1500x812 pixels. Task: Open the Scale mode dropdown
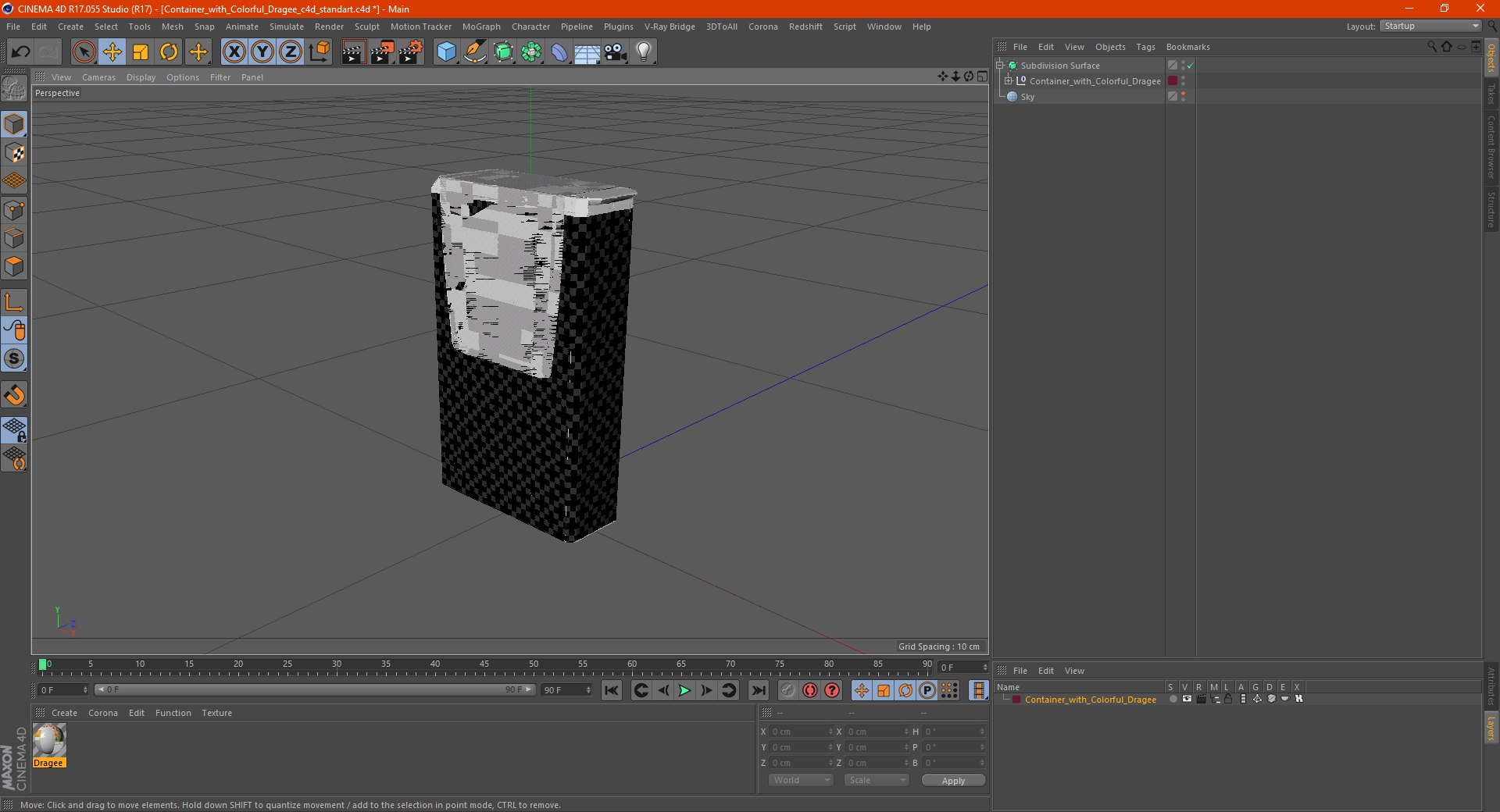pyautogui.click(x=877, y=780)
